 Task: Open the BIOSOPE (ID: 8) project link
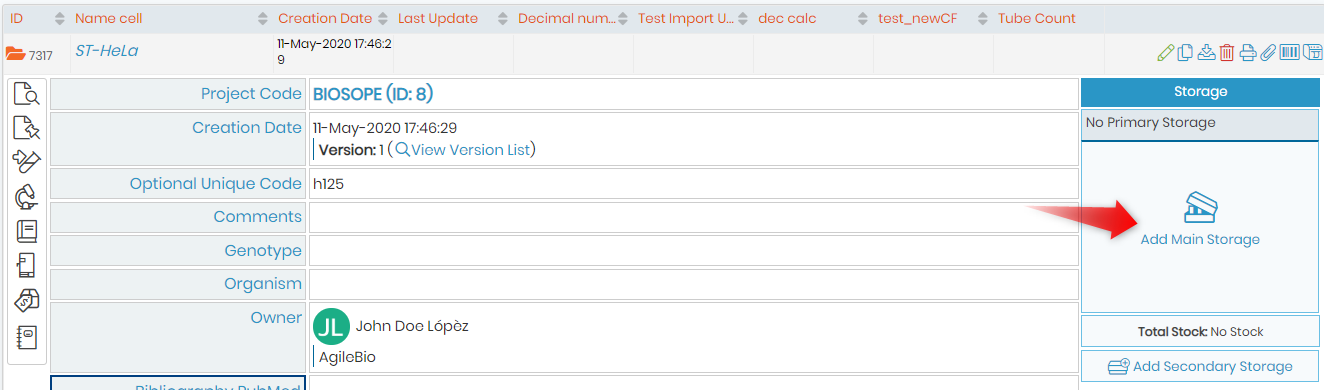(x=373, y=94)
